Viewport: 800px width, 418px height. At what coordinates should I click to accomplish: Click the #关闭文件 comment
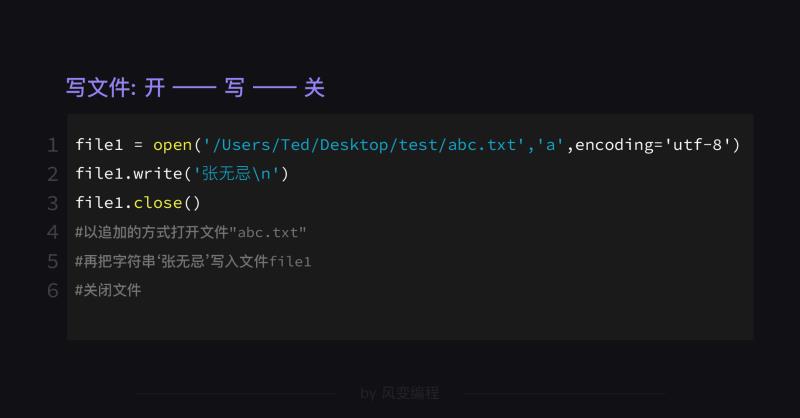click(x=108, y=290)
